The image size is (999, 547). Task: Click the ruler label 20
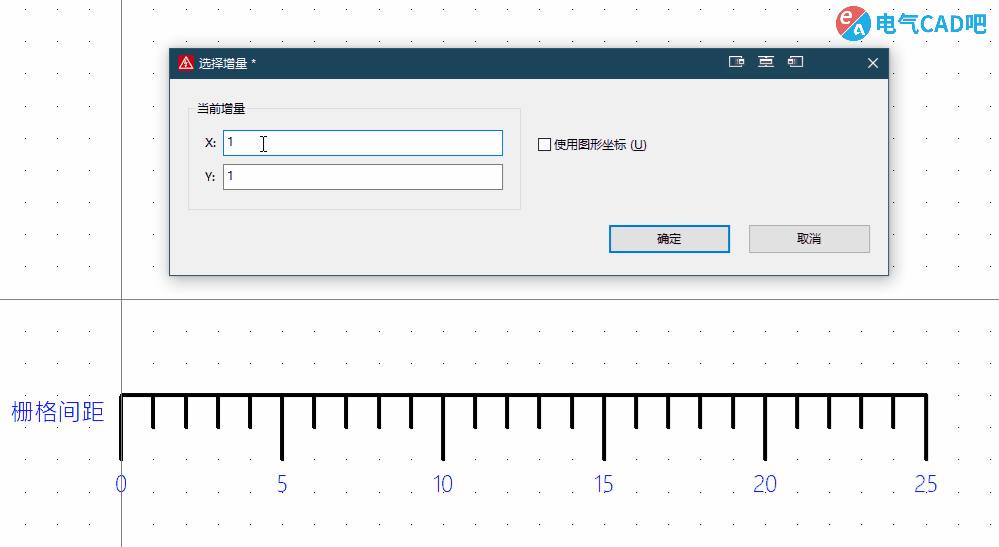(765, 485)
